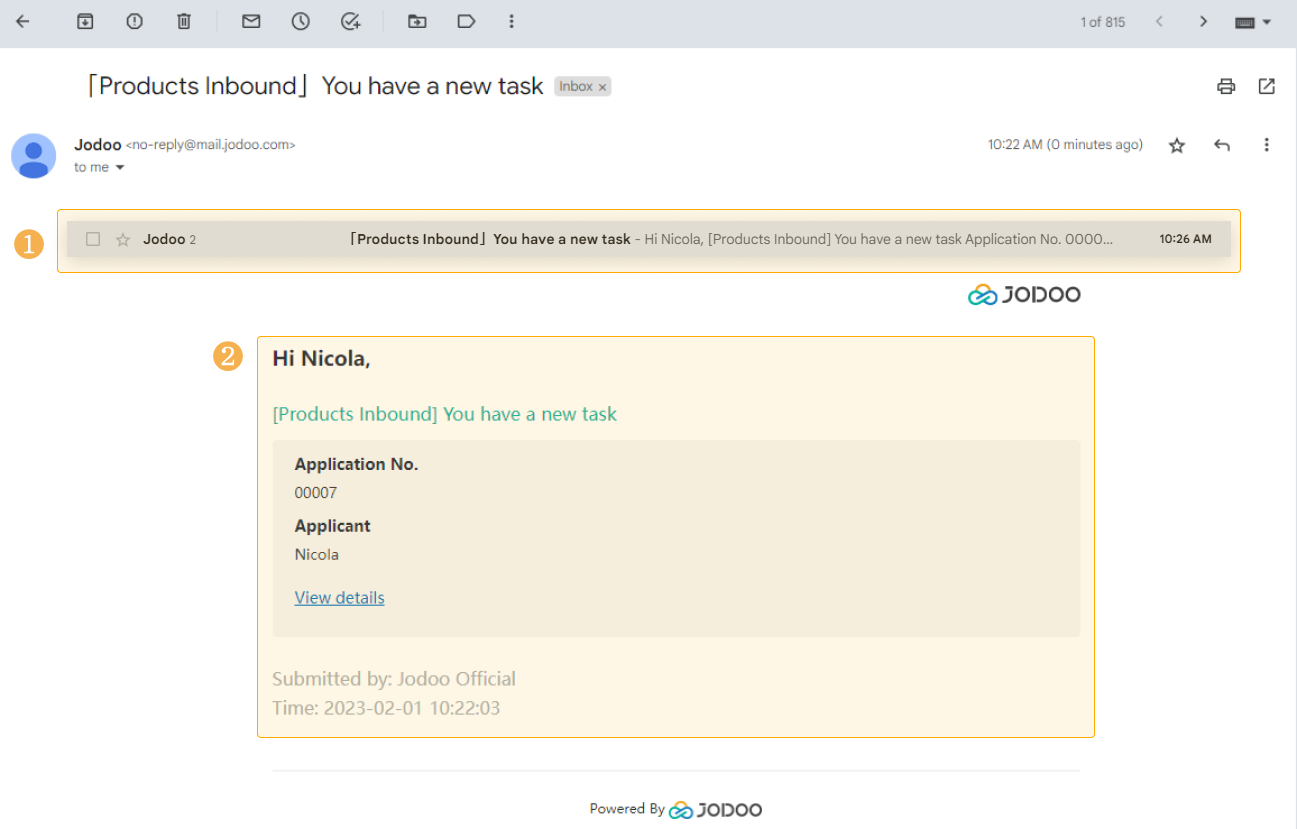This screenshot has height=829, width=1297.
Task: Open the input tools keyboard dropdown
Action: pyautogui.click(x=1252, y=22)
